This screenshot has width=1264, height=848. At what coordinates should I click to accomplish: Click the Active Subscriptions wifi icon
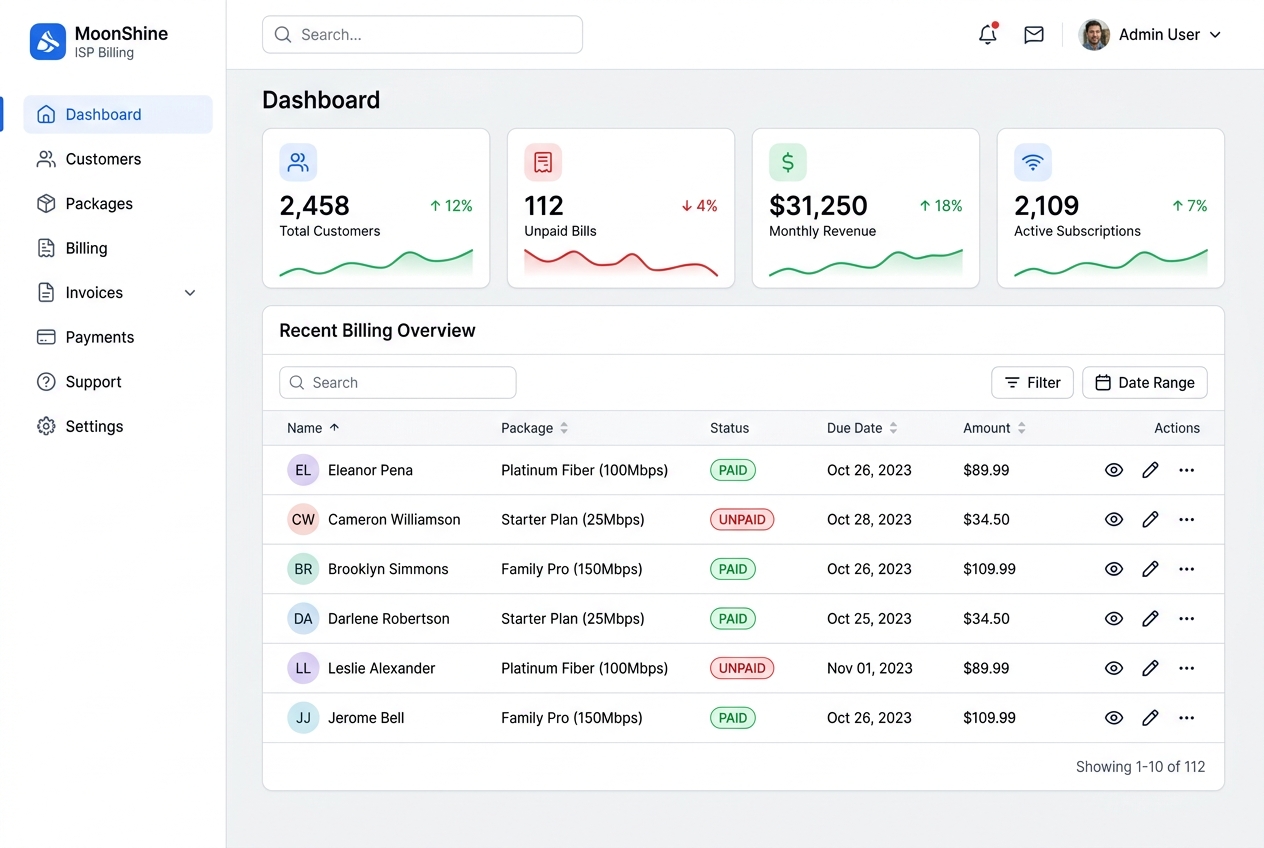tap(1033, 162)
